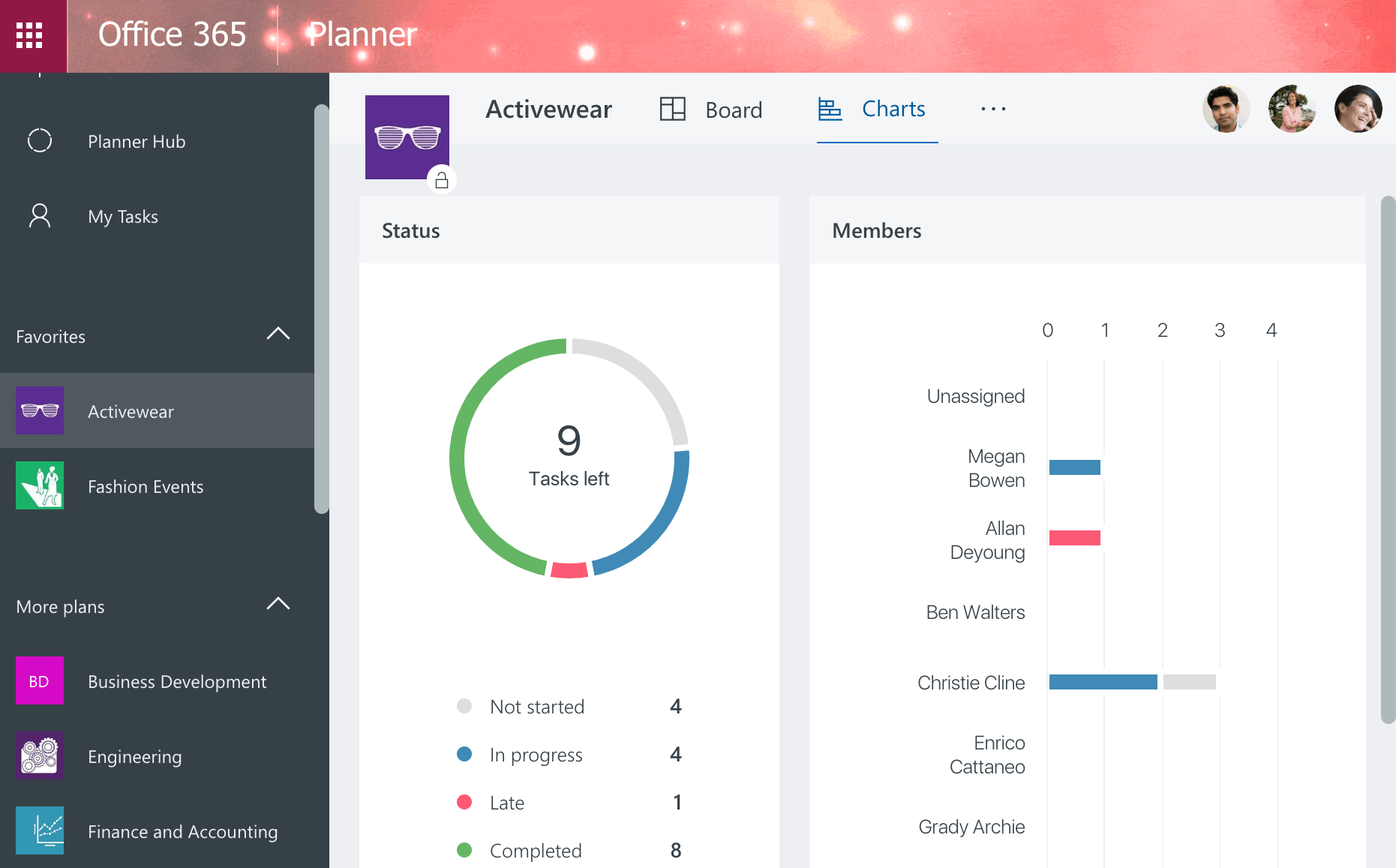Open the Business Development plan
1396x868 pixels.
click(177, 681)
